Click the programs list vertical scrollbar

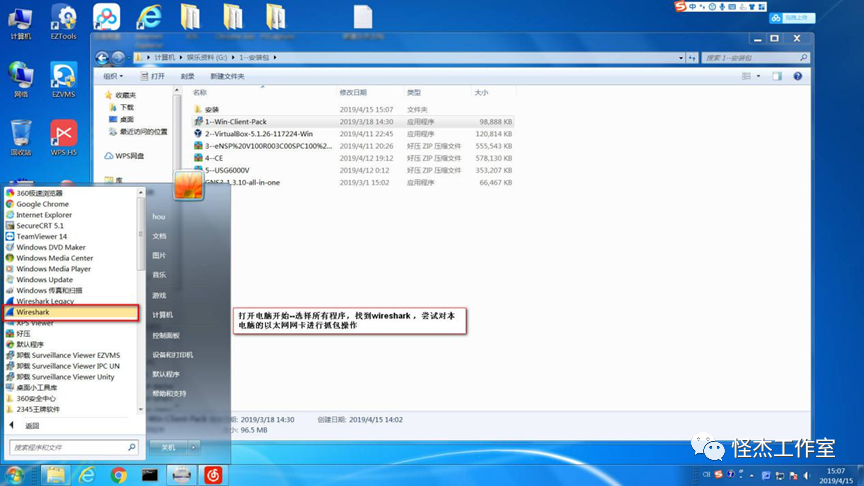141,300
